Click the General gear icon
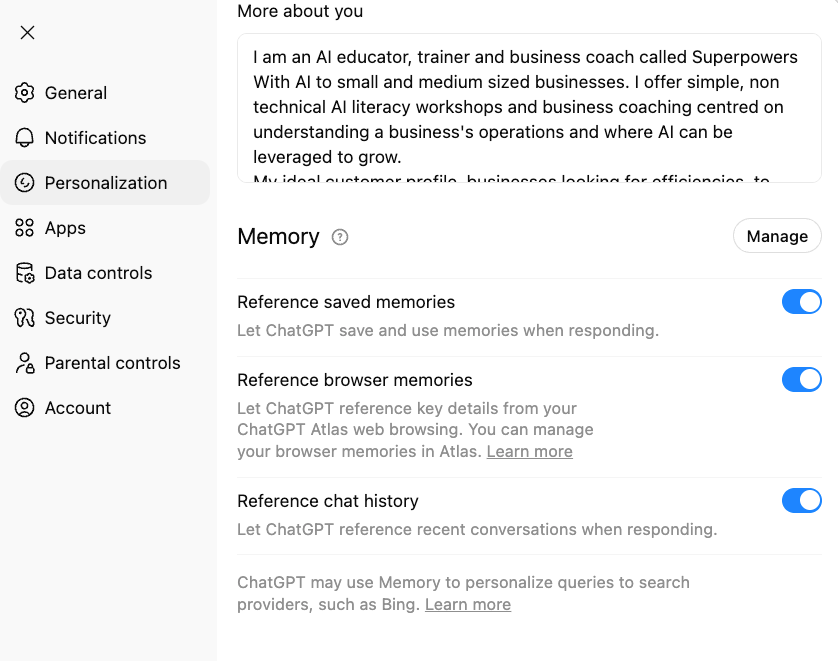The image size is (838, 661). [25, 93]
